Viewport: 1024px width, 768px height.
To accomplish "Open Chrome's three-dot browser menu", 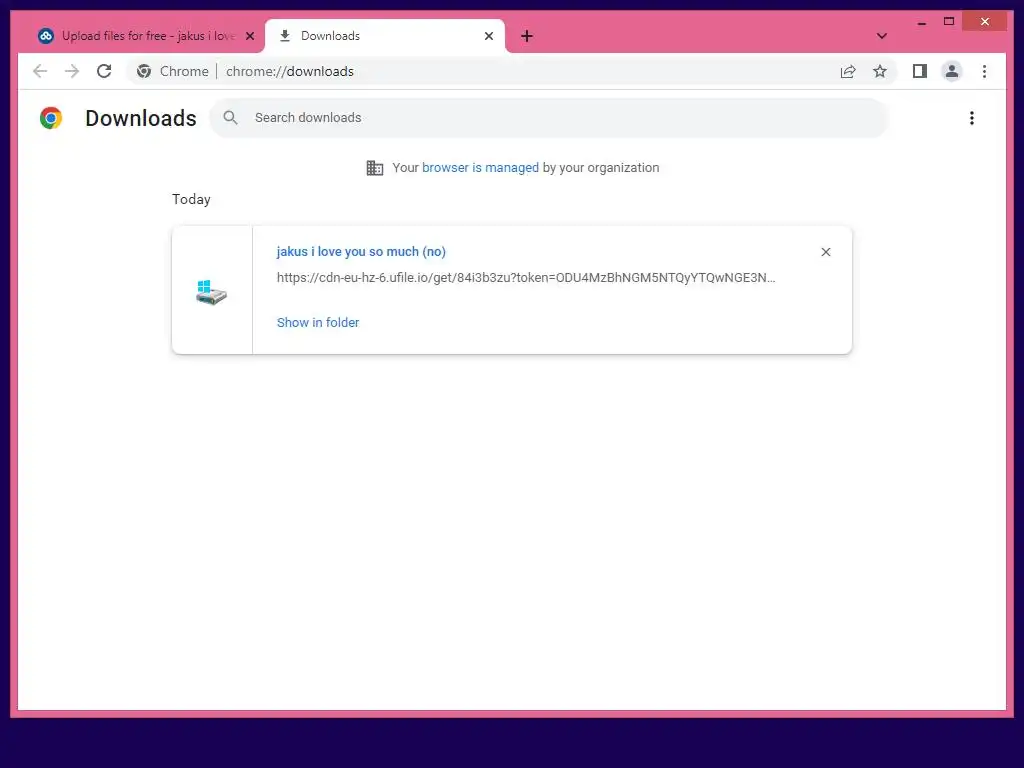I will 984,71.
